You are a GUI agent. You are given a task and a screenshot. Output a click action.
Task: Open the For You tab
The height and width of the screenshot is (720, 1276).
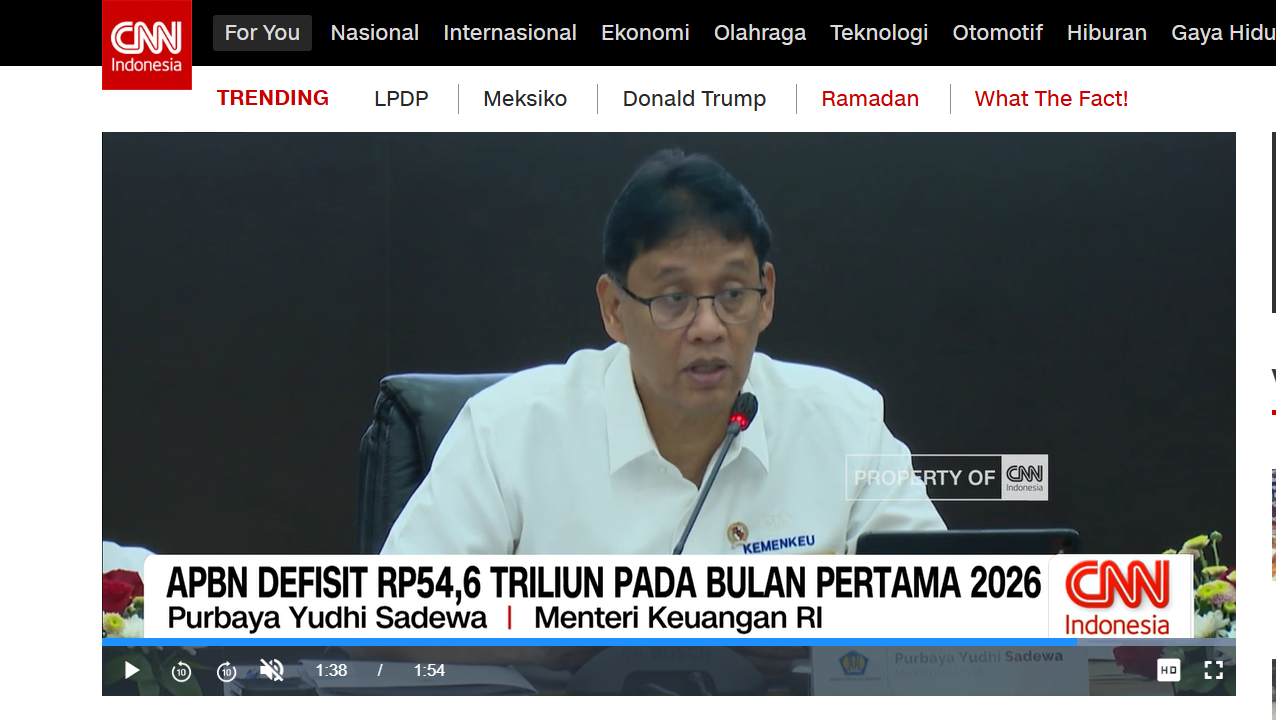[262, 33]
